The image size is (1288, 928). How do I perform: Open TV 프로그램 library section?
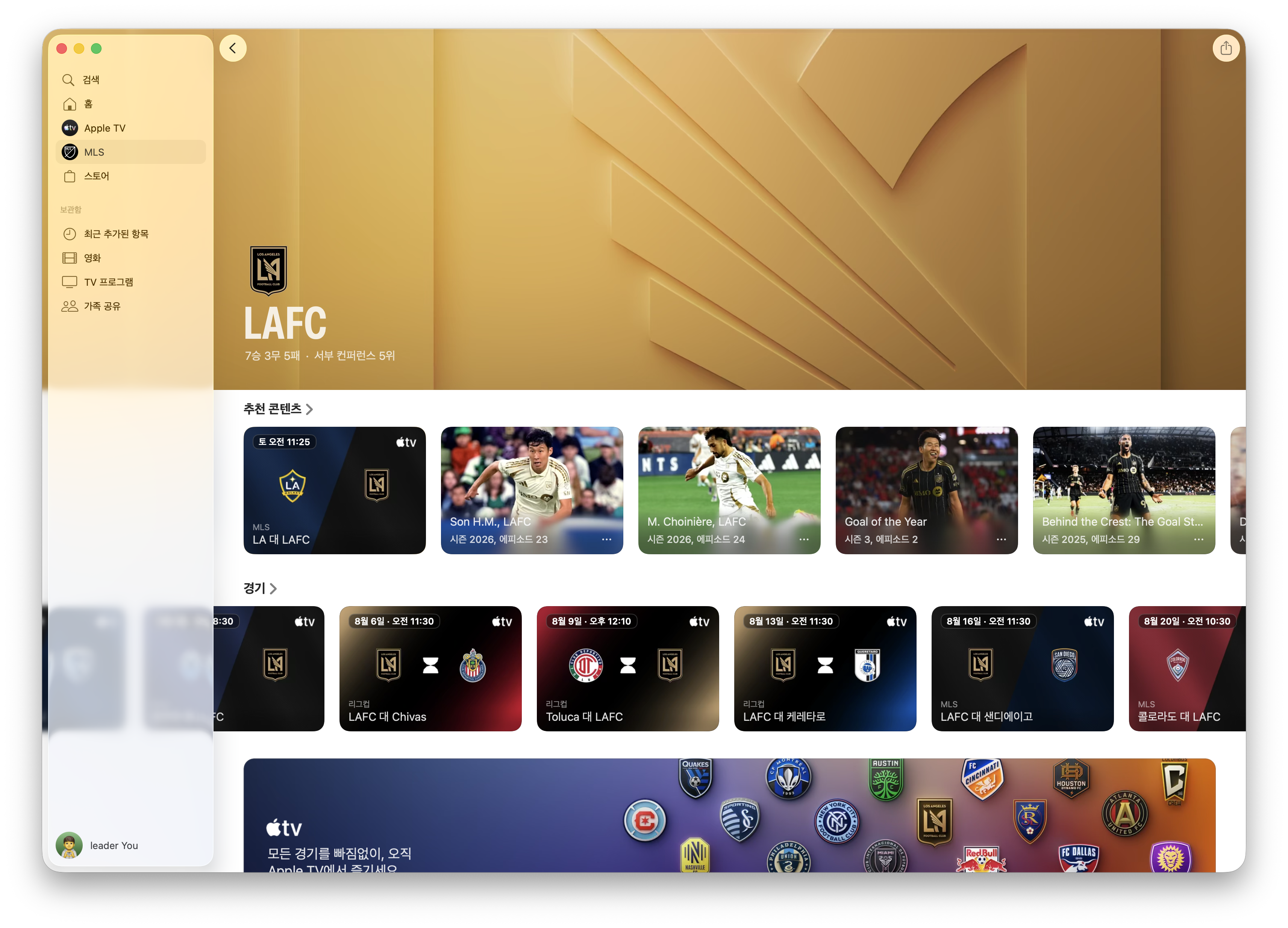[x=131, y=282]
